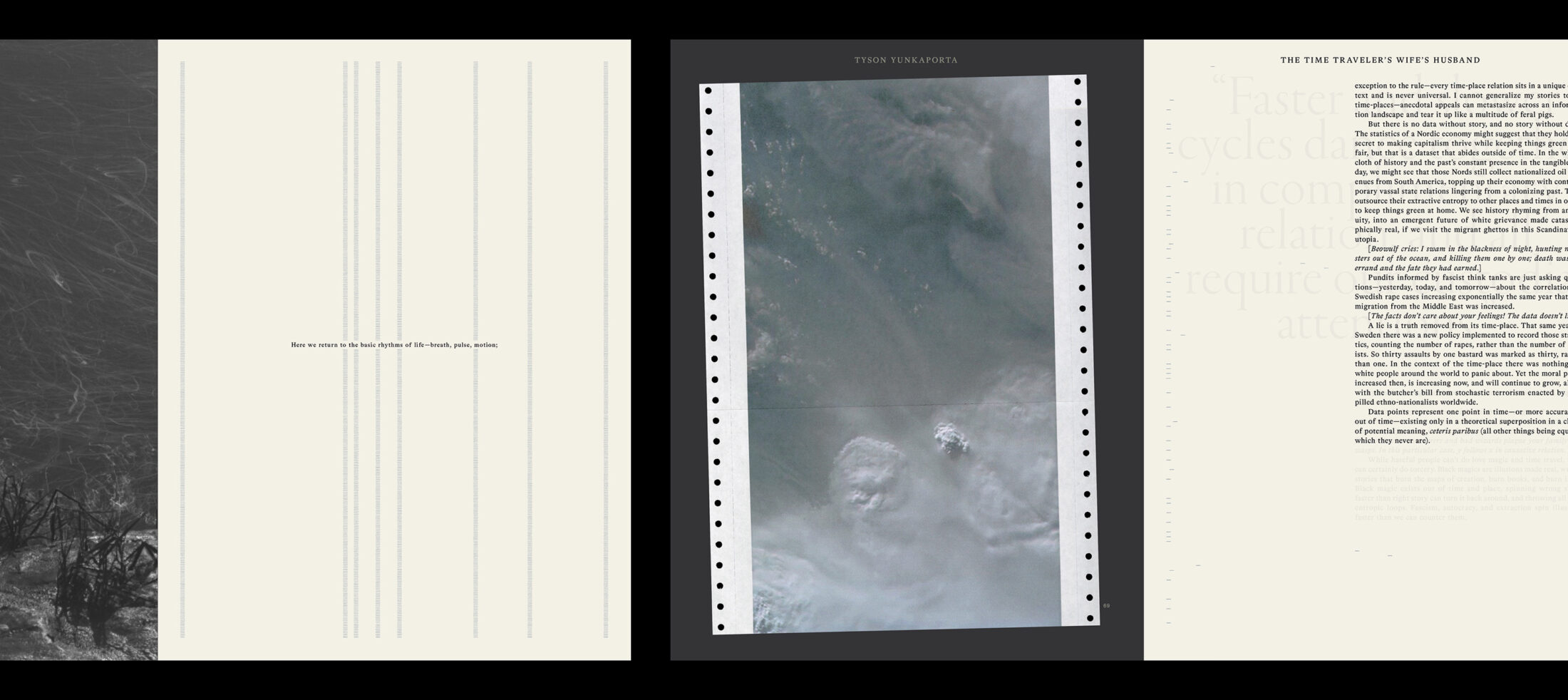Click the paragraph starting 'Data points represent'
This screenshot has height=700, width=1568.
[x=1461, y=426]
